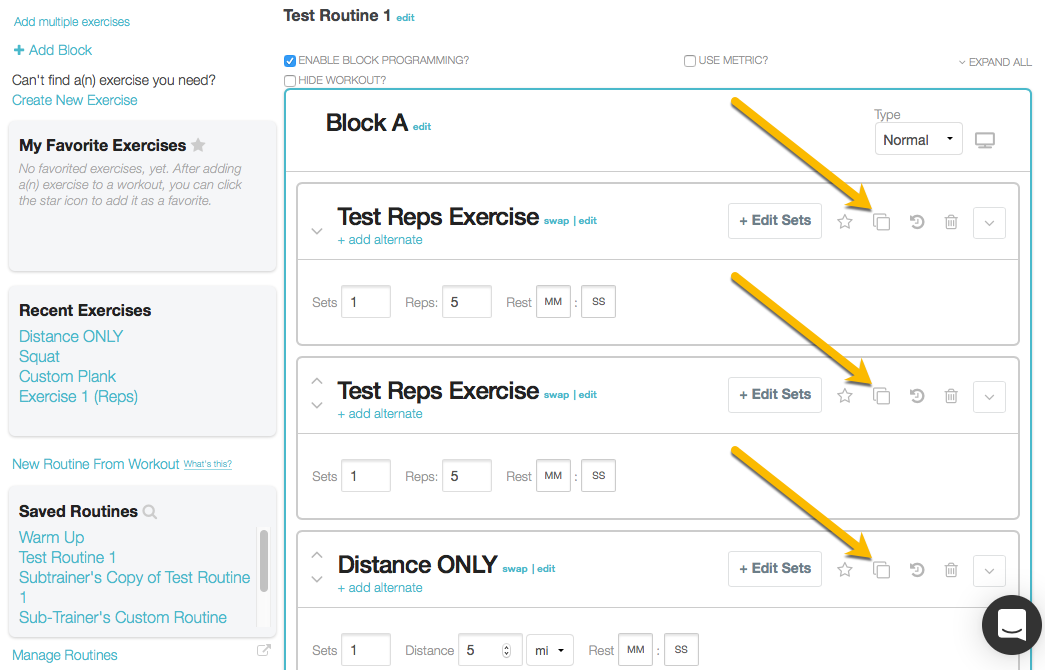Favorite the Distance ONLY exercise with star
1045x670 pixels.
click(x=845, y=569)
